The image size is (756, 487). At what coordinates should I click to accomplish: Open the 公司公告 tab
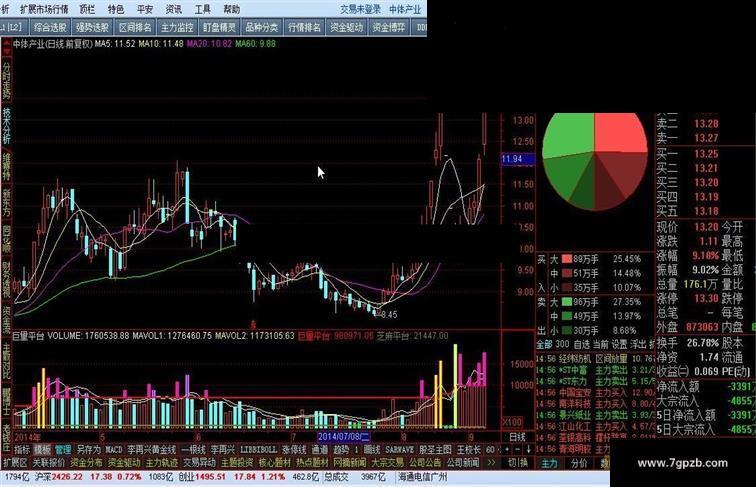click(425, 462)
